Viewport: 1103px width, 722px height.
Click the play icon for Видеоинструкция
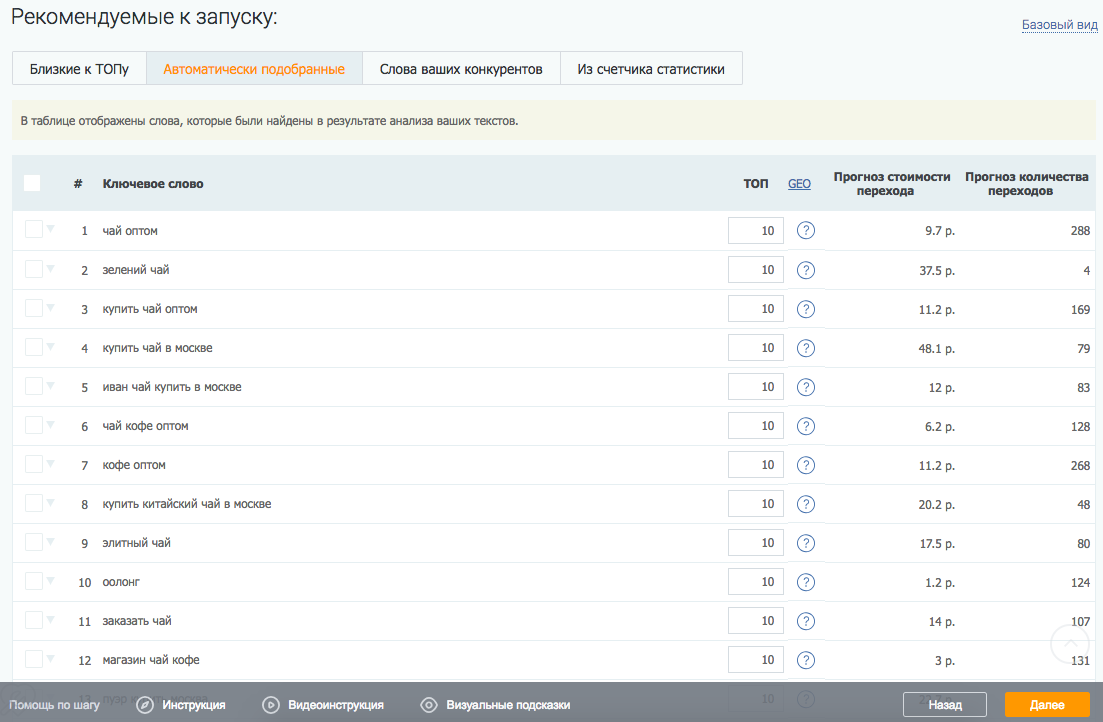270,705
